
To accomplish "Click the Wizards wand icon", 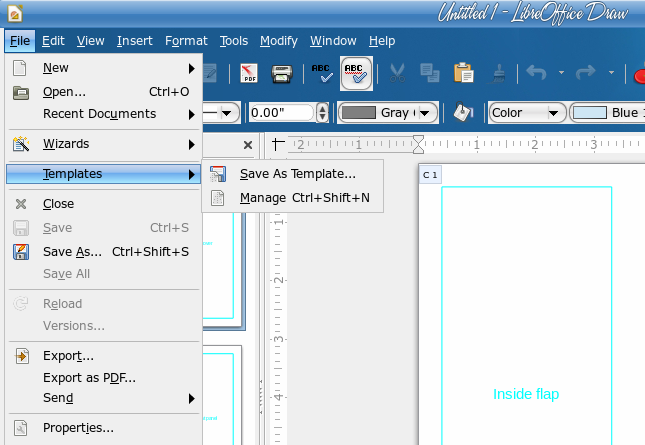I will click(21, 144).
